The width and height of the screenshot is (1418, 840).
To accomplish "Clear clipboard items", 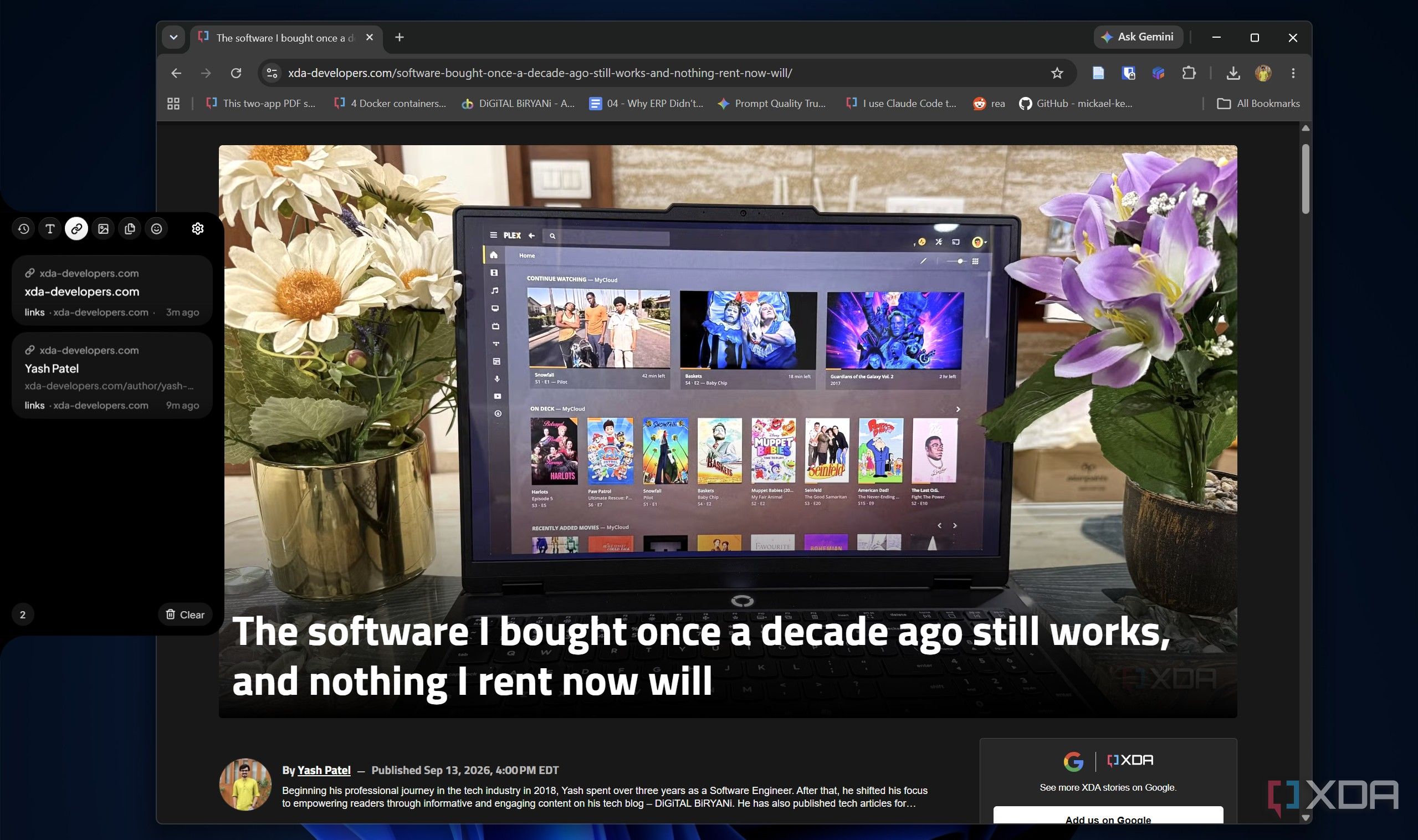I will coord(185,614).
